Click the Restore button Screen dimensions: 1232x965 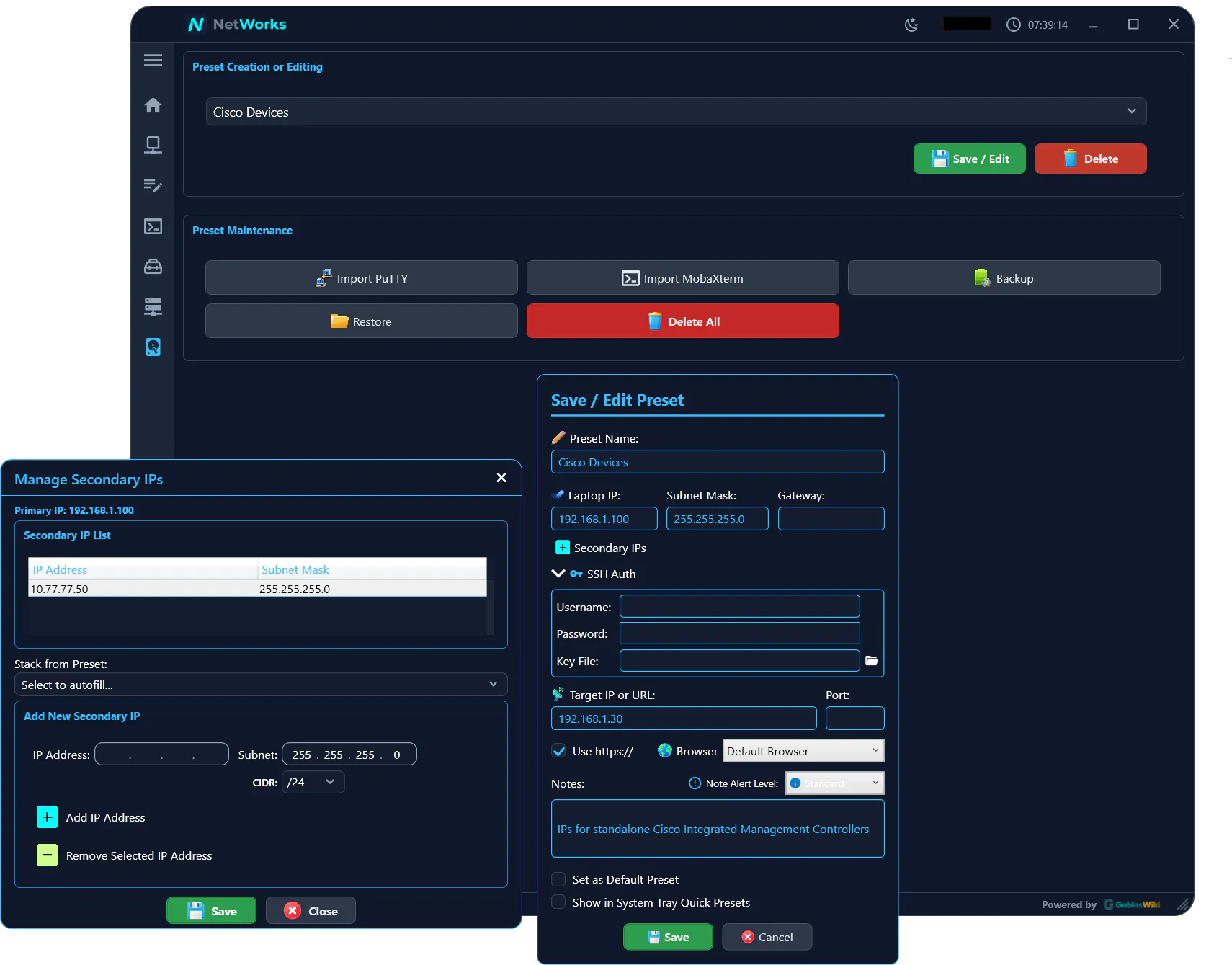(362, 321)
